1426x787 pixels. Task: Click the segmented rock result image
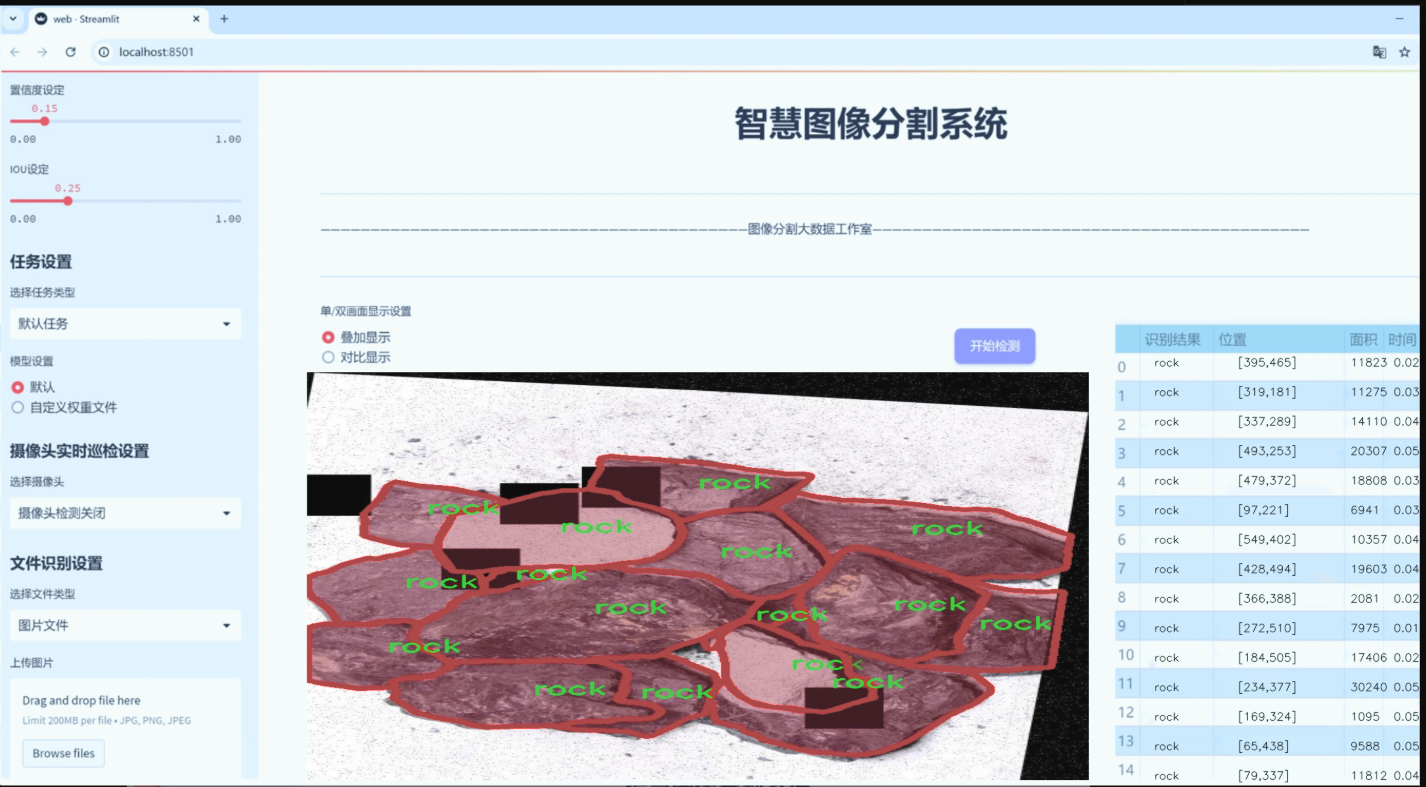(x=697, y=576)
